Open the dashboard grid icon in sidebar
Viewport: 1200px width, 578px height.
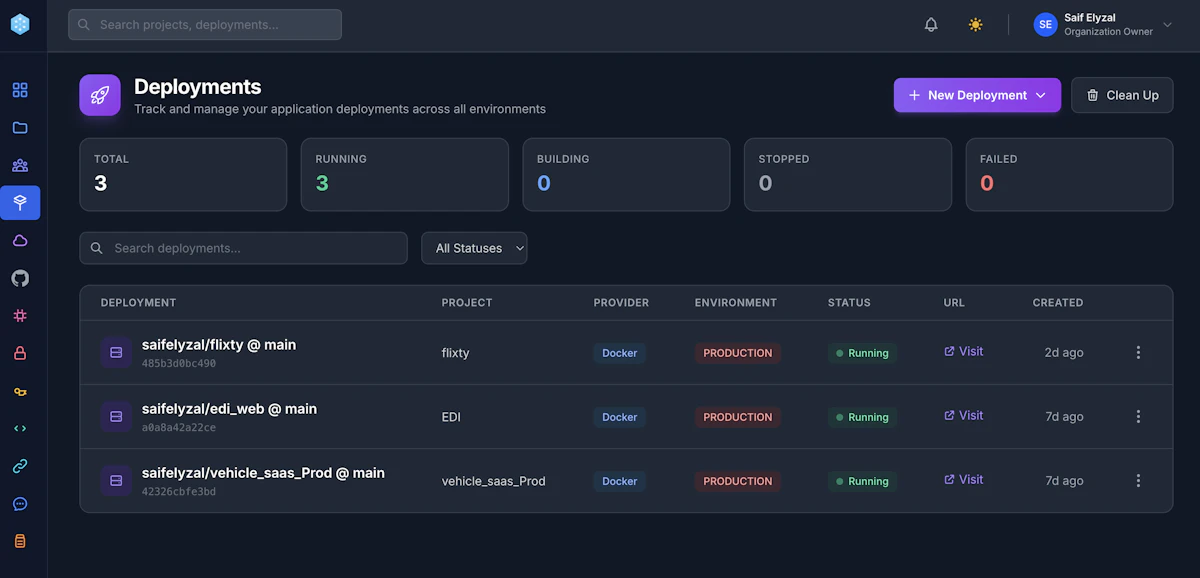coord(19,89)
